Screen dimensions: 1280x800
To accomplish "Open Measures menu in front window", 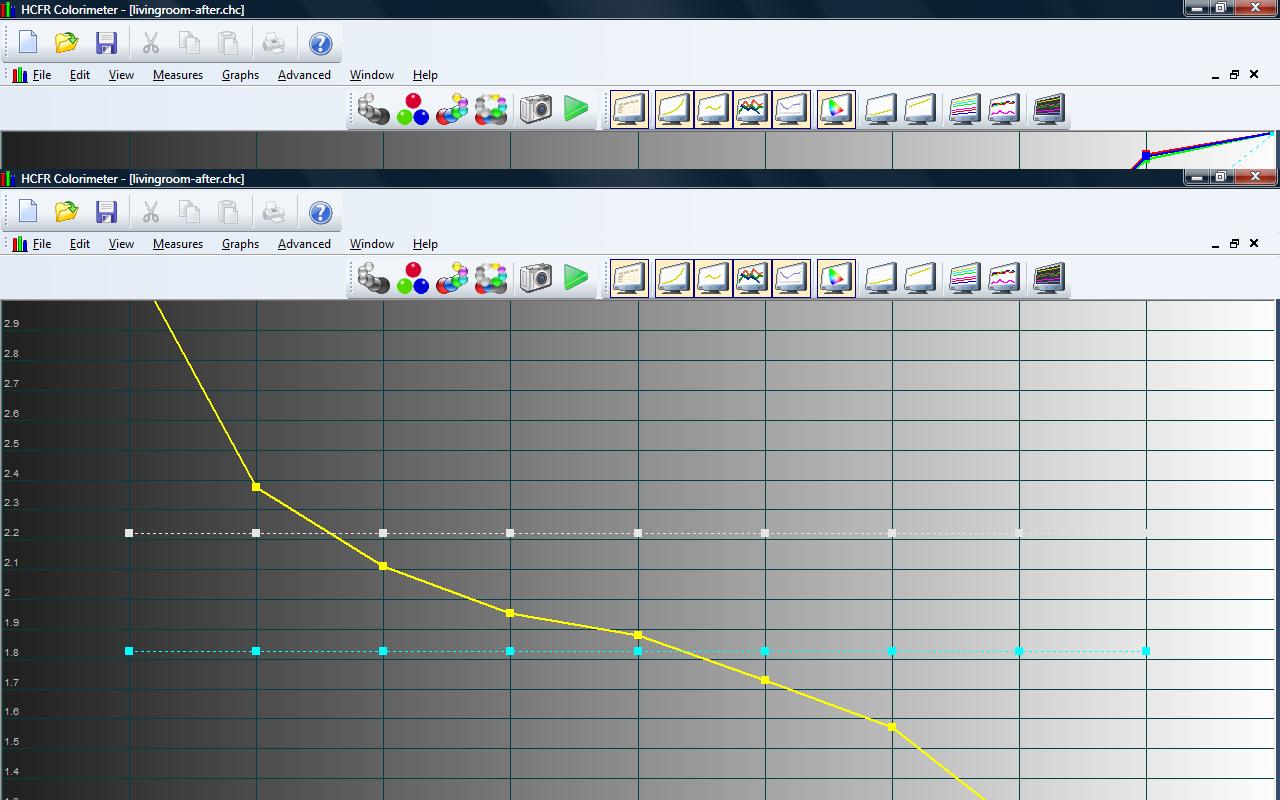I will [x=178, y=244].
